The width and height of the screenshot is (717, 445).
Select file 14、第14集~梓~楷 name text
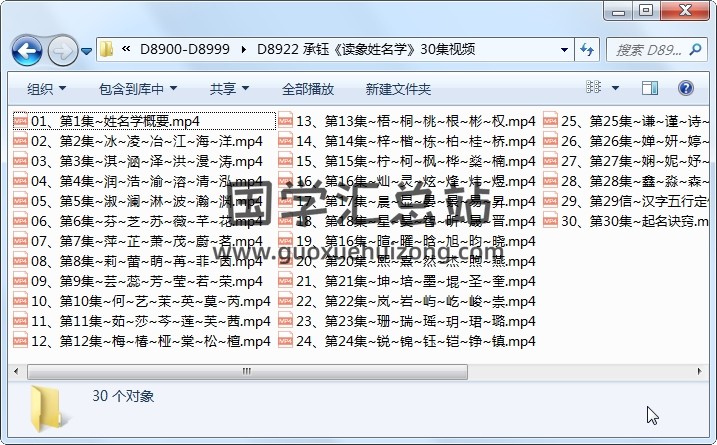tap(415, 141)
